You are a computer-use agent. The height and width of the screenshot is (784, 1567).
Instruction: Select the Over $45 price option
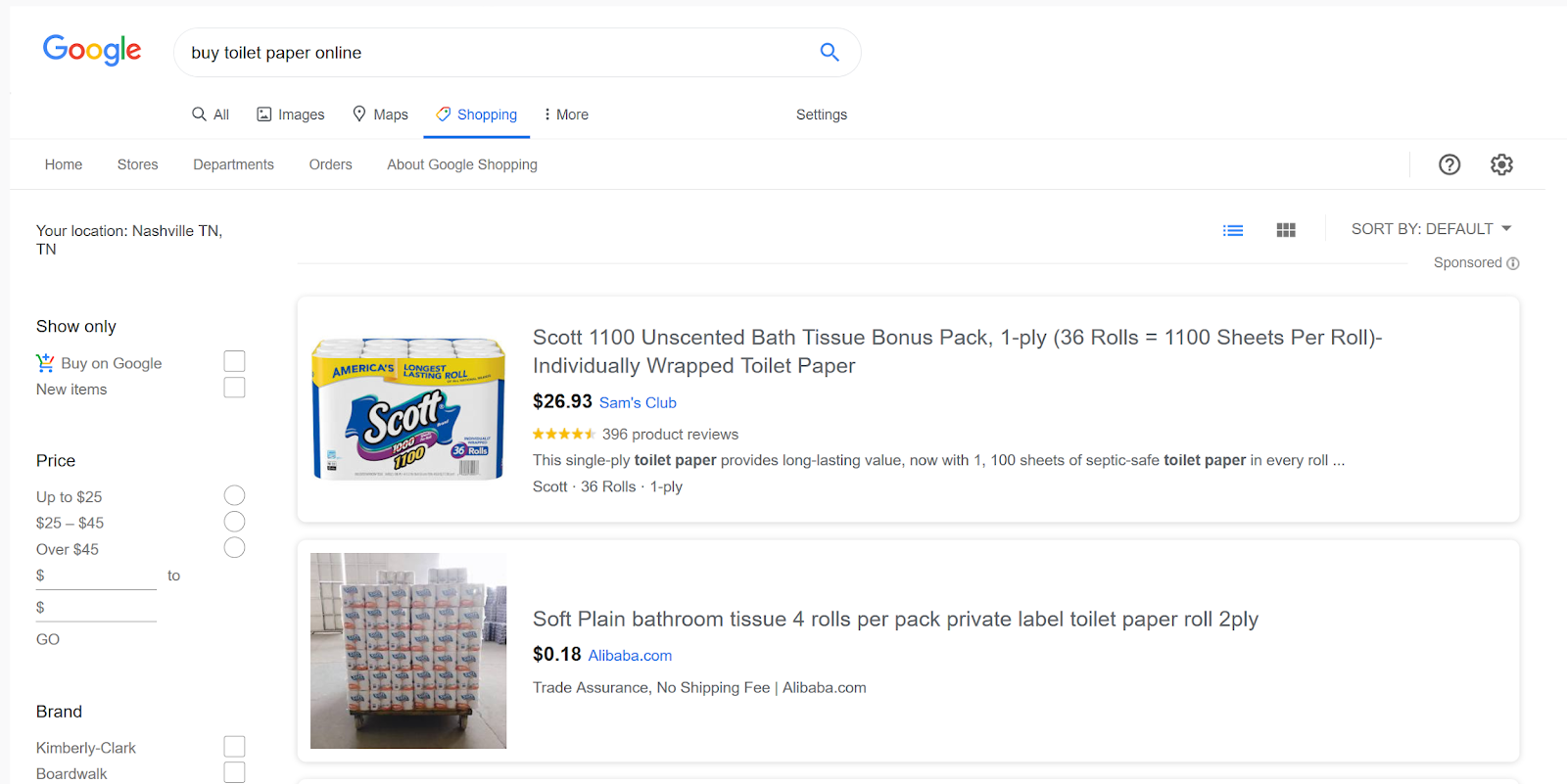point(234,547)
